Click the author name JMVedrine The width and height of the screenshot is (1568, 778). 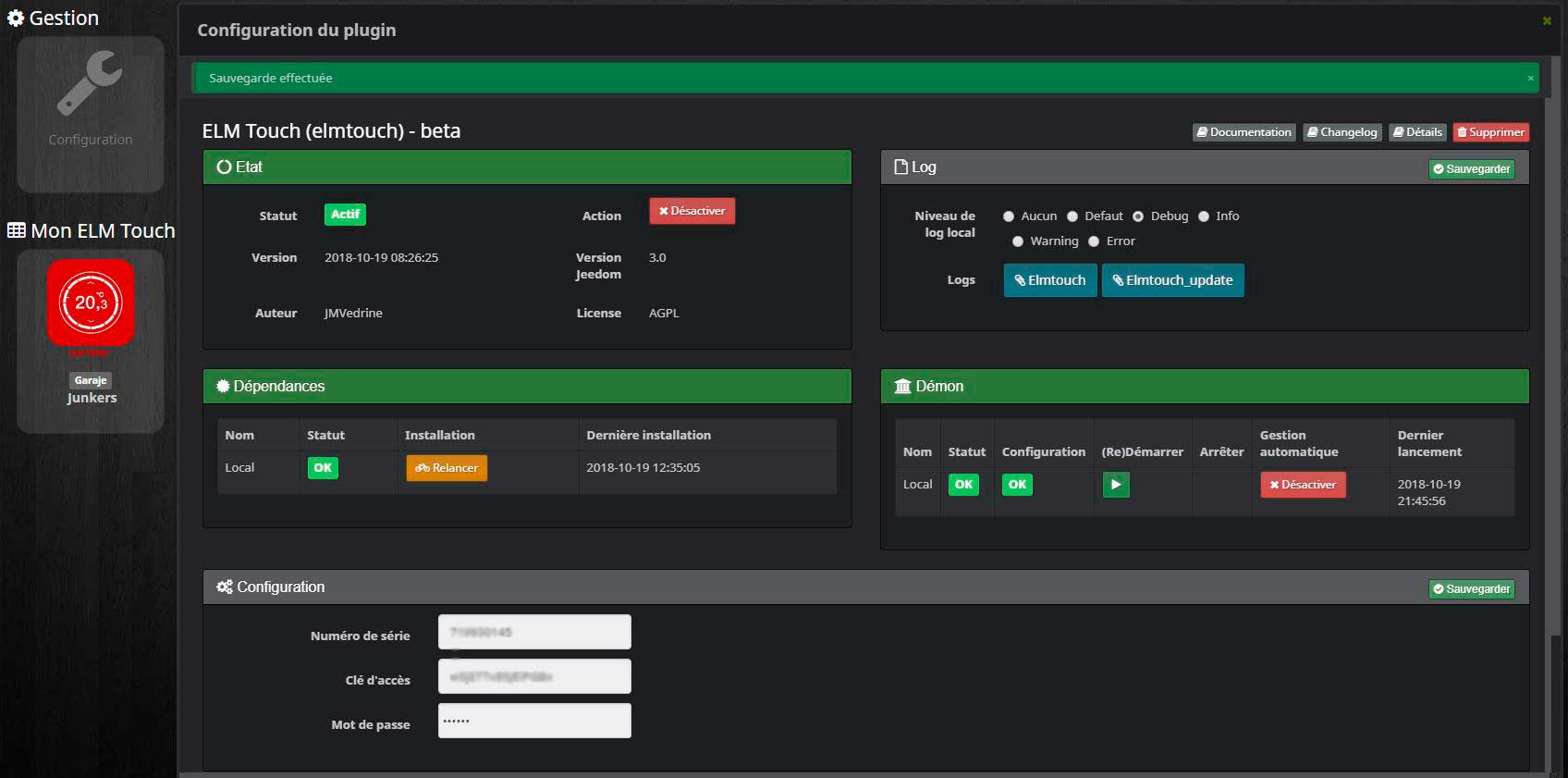(x=353, y=314)
